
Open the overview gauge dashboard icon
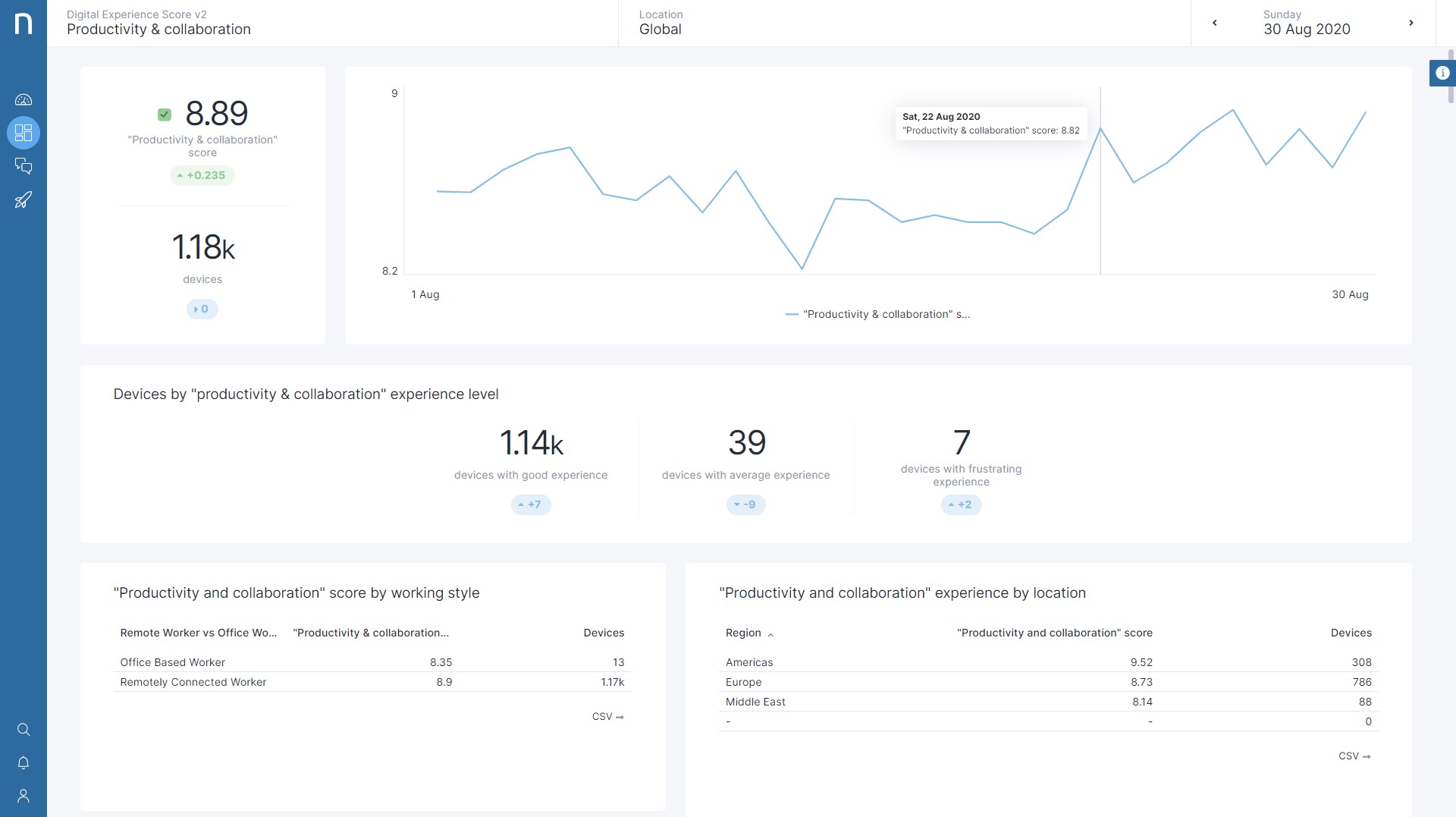coord(24,99)
